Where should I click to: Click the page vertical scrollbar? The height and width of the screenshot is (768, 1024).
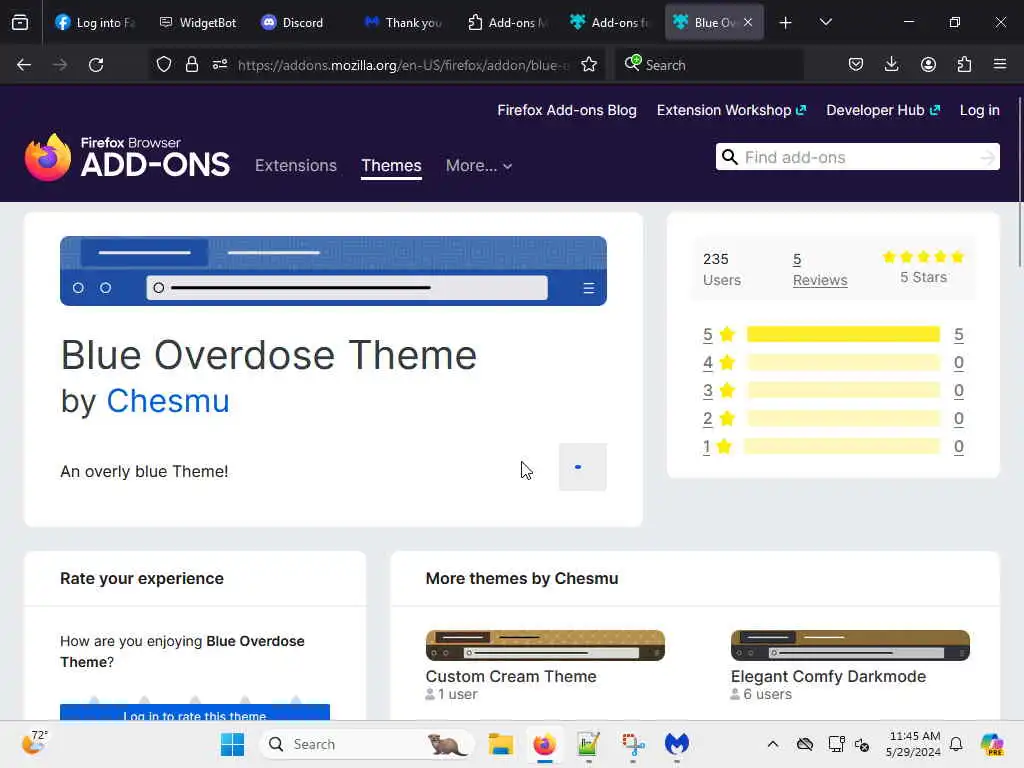[1019, 183]
